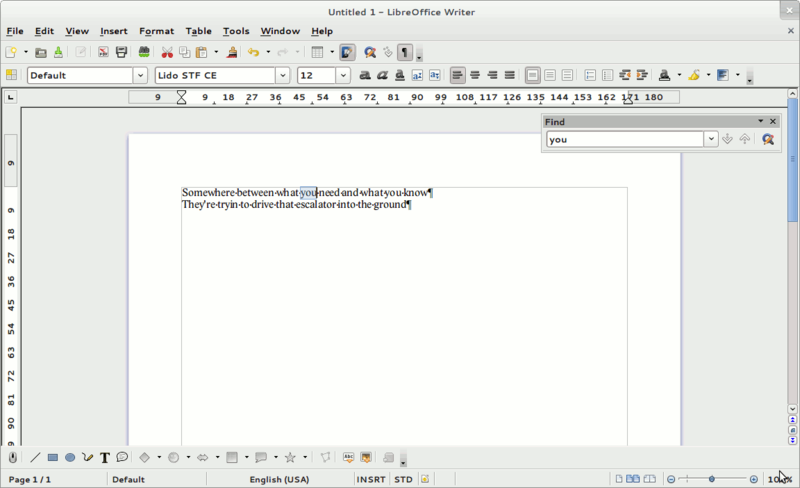Select the Rectangle drawing tool
This screenshot has width=800, height=488.
[x=53, y=457]
